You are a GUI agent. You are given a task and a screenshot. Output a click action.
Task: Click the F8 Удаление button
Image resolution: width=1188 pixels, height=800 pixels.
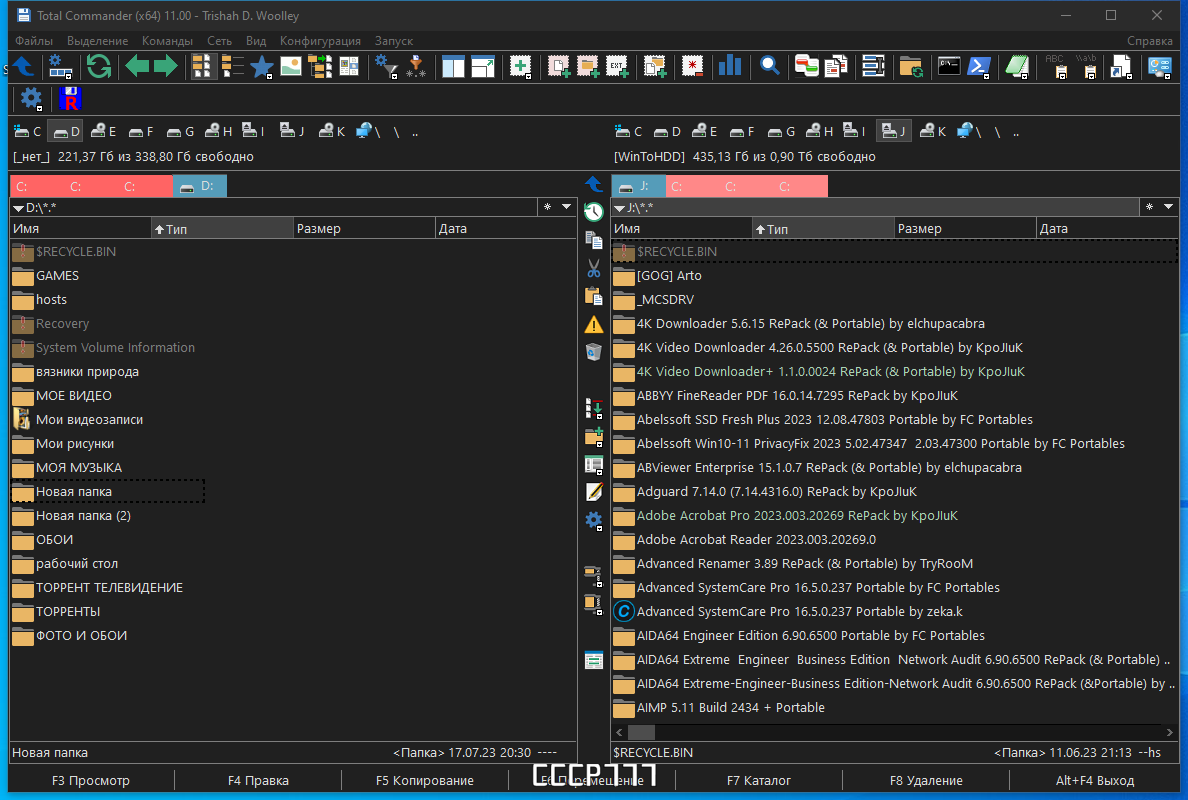(926, 780)
